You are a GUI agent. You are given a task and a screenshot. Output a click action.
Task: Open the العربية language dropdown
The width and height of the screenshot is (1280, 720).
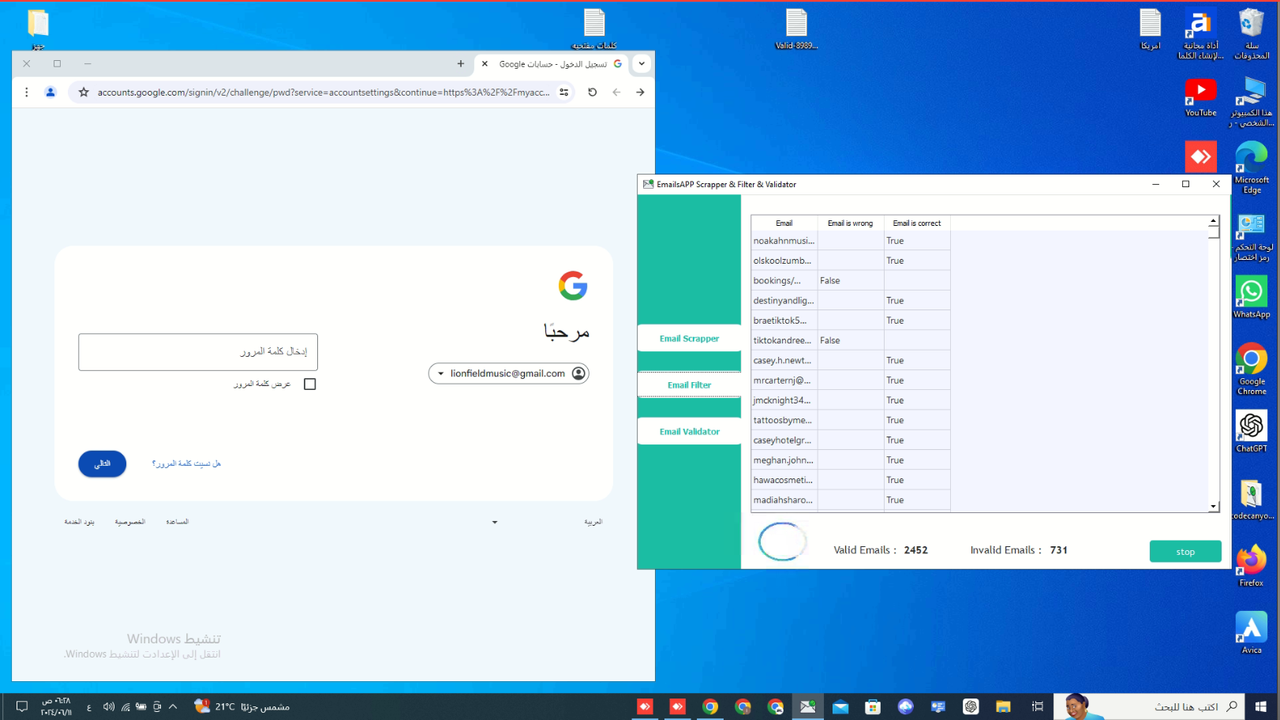tap(547, 522)
